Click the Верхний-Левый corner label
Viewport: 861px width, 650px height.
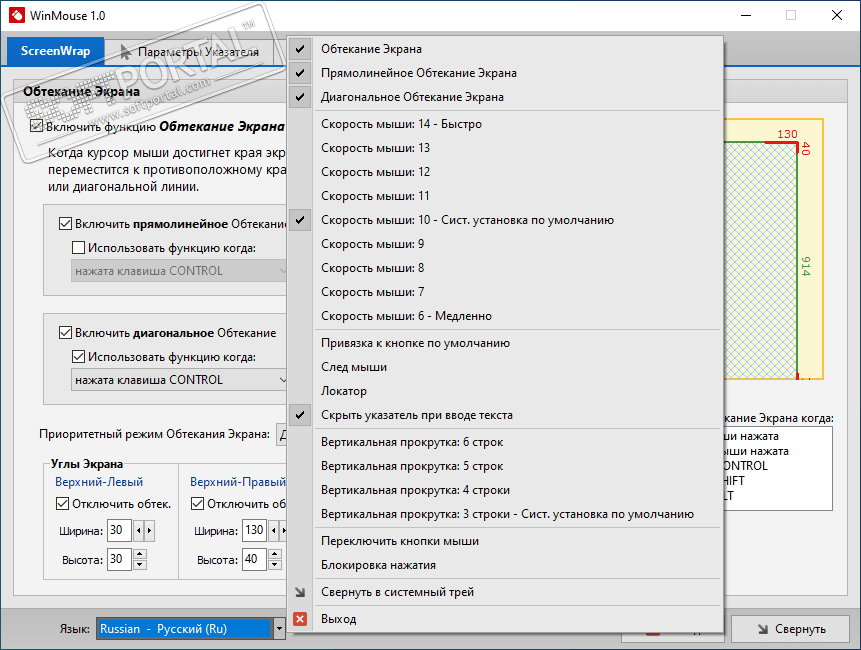[99, 482]
